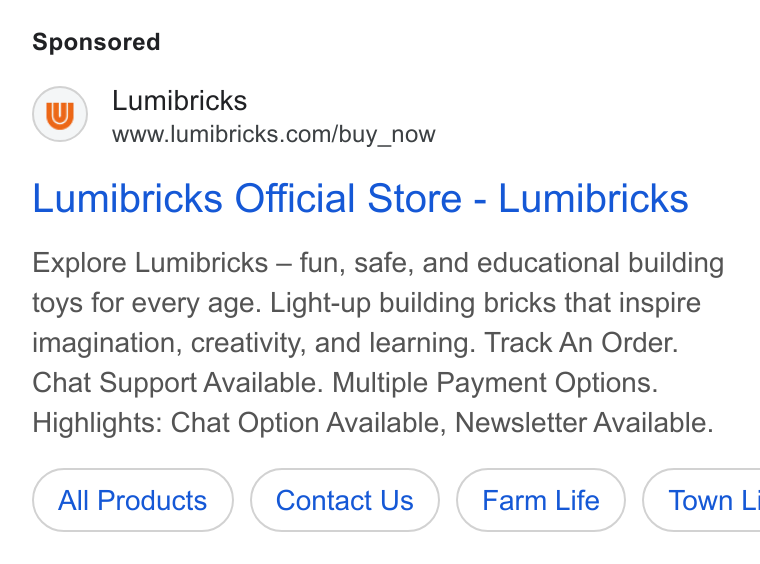Click the 'Explore Lumibricks' opening text
Screen dimensions: 760x564
(150, 263)
